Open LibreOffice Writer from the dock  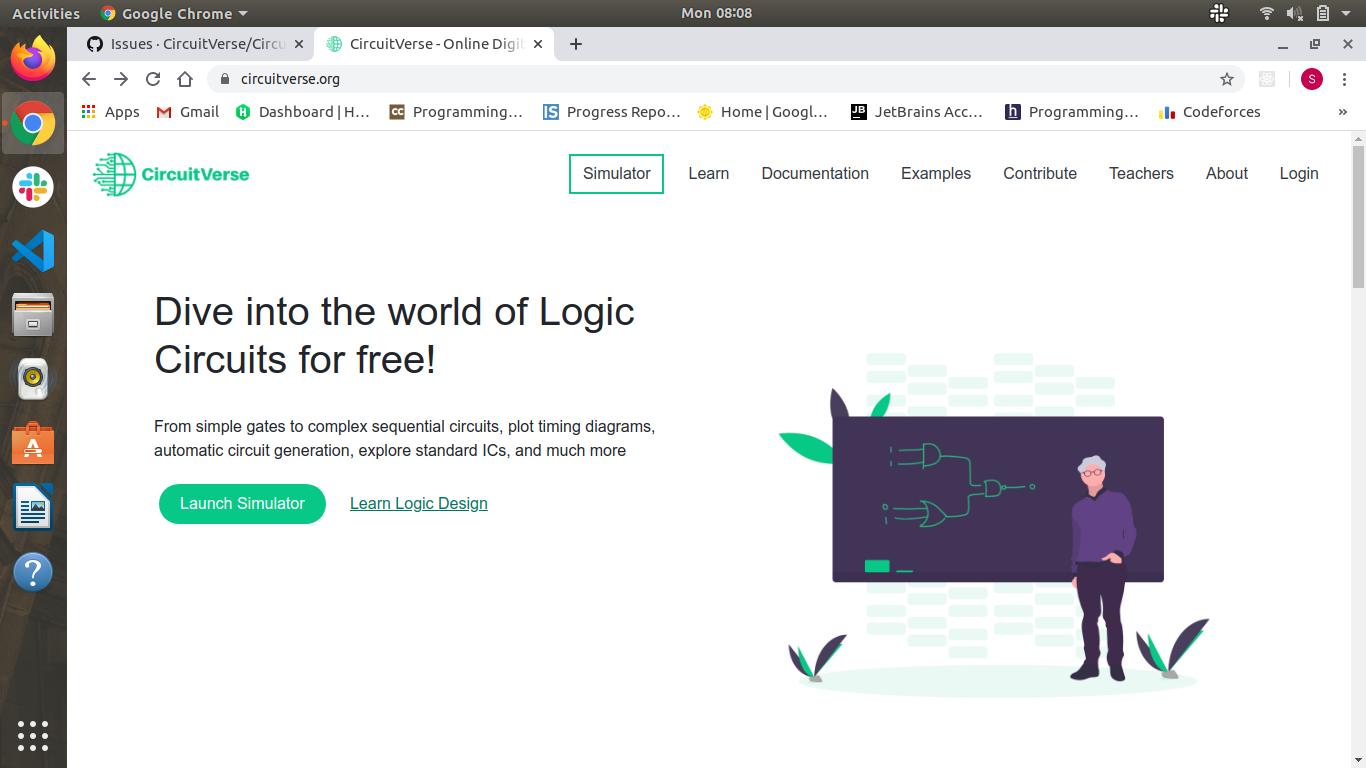(33, 507)
